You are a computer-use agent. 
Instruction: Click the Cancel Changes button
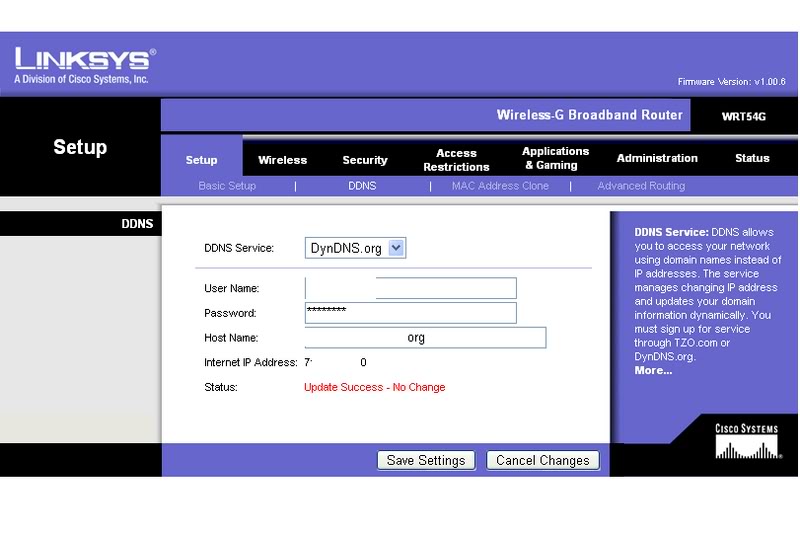coord(543,461)
